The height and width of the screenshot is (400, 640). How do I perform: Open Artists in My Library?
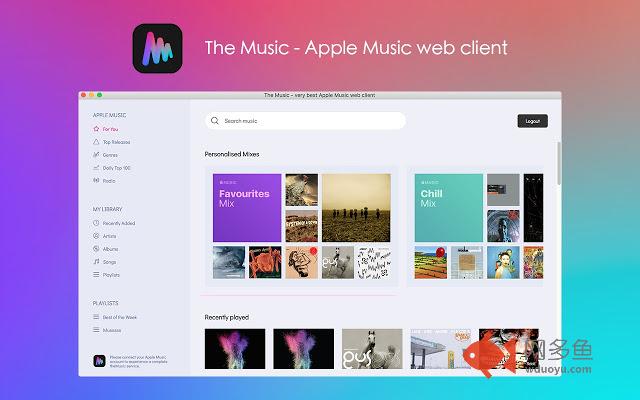[x=104, y=236]
